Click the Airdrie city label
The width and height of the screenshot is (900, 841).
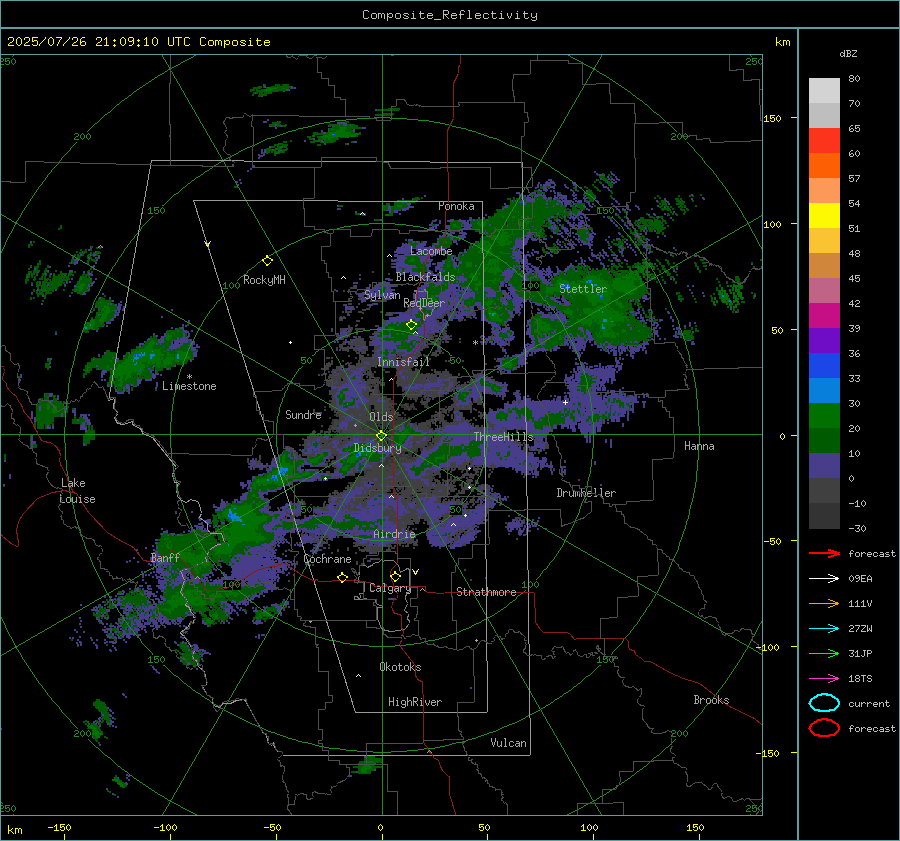pos(394,534)
